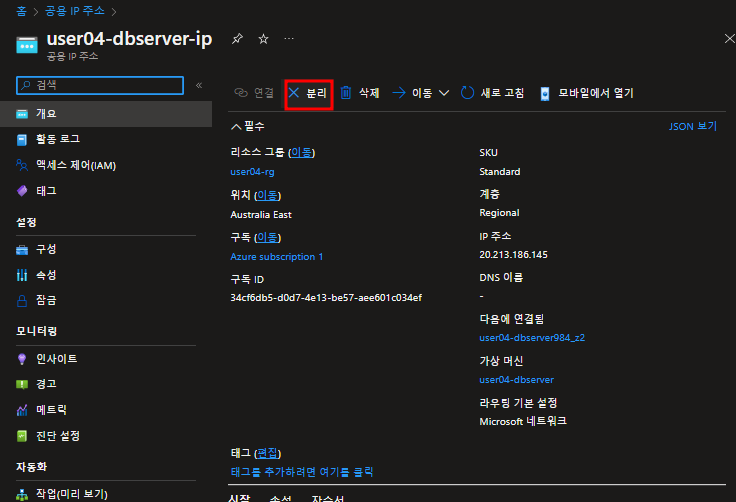Click the mobile phone icon

point(544,93)
